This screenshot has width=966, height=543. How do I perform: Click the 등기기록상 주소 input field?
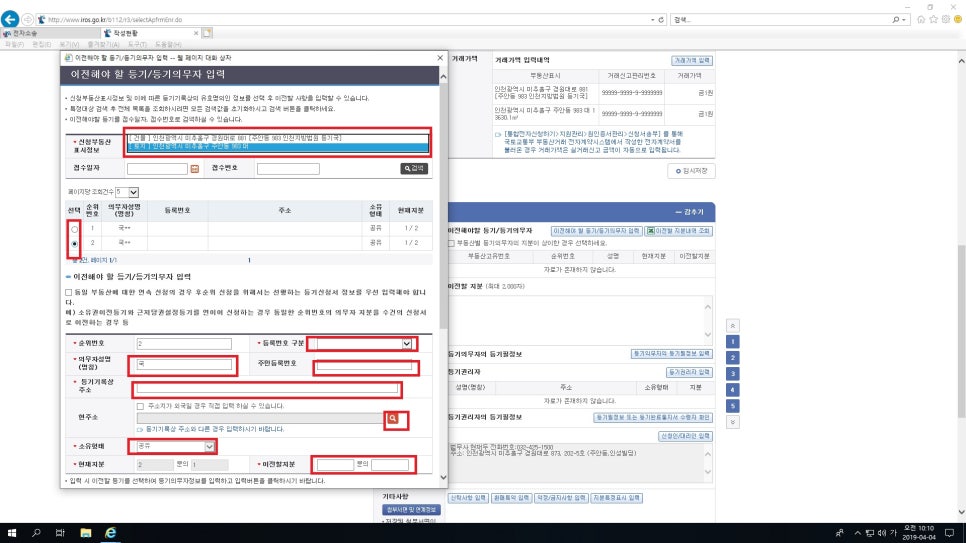[267, 389]
